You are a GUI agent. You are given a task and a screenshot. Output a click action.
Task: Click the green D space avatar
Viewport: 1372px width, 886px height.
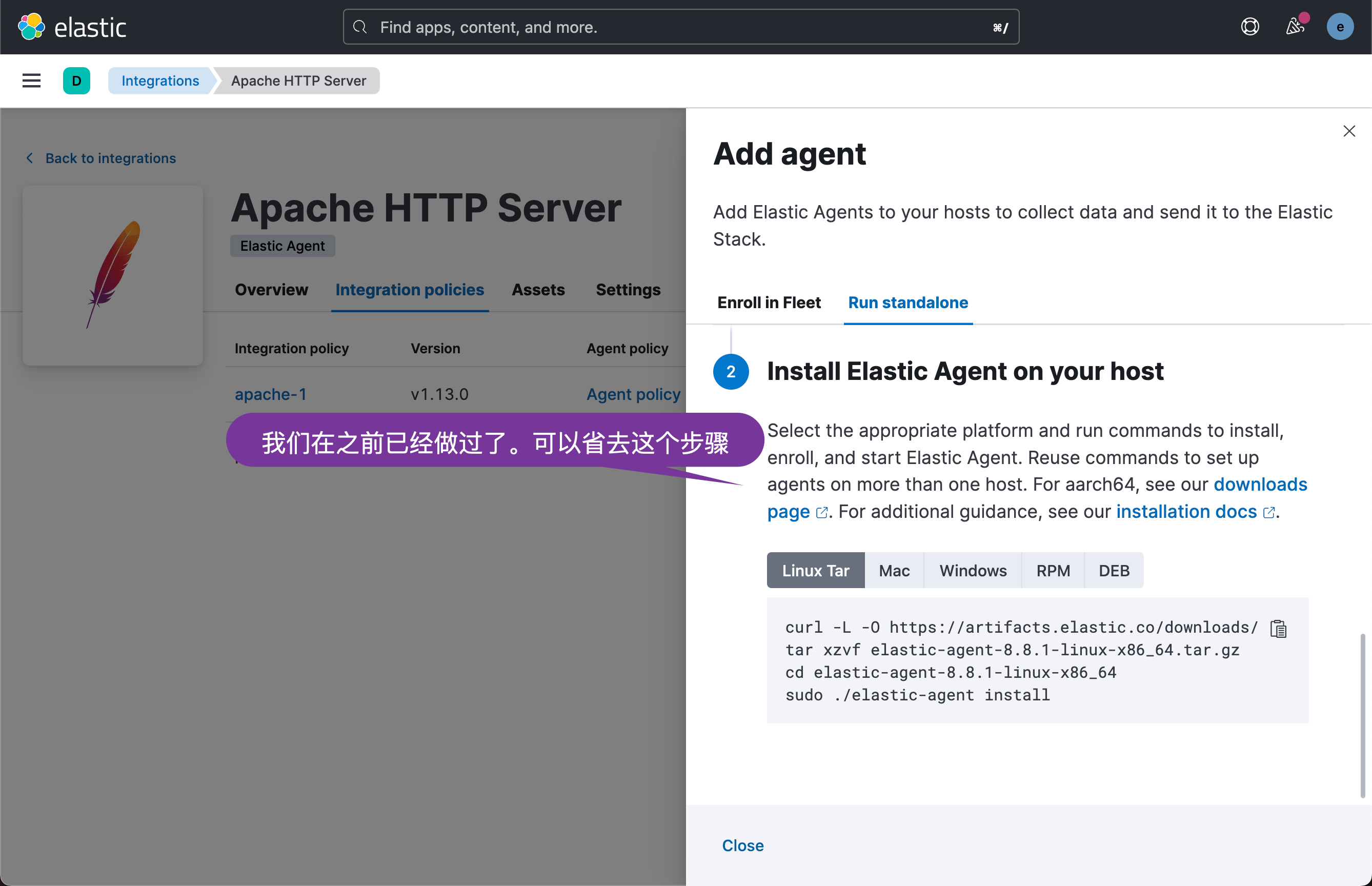[x=76, y=80]
